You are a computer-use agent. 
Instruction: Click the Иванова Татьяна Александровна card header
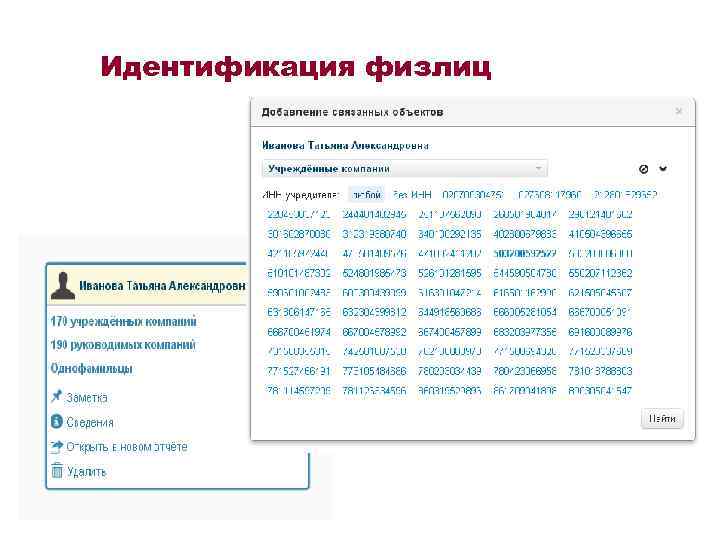(x=147, y=285)
